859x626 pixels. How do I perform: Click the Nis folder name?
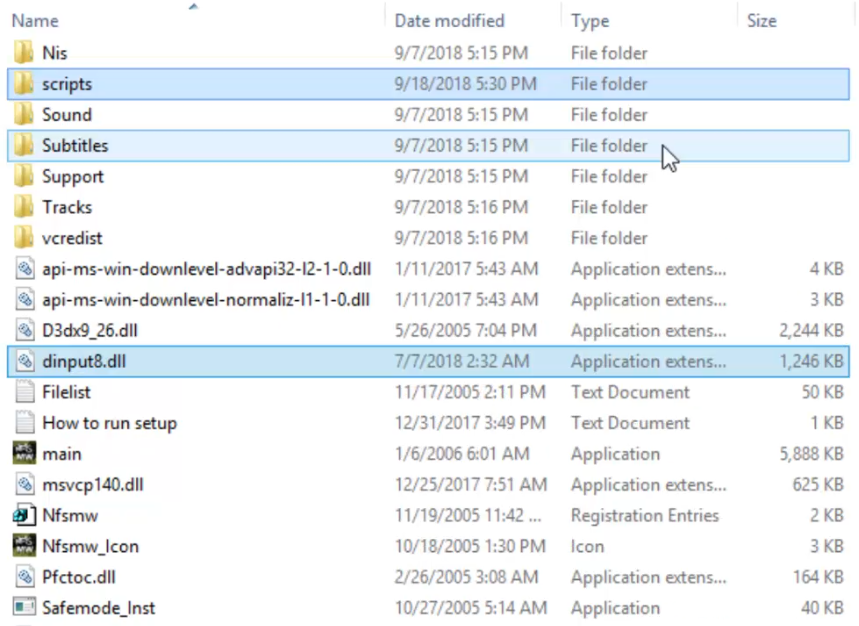[55, 53]
